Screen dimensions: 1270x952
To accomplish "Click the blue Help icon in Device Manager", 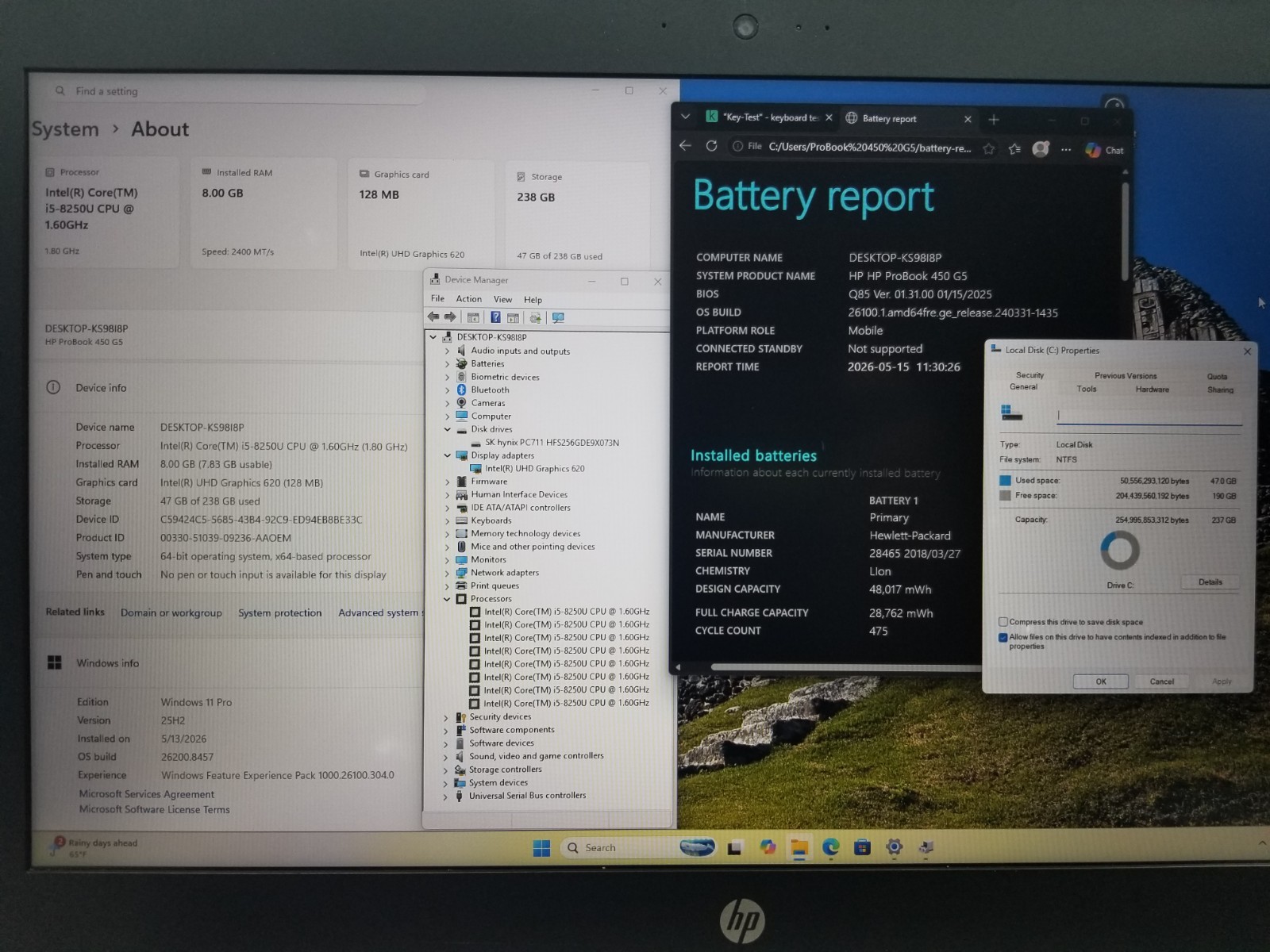I will click(x=495, y=317).
